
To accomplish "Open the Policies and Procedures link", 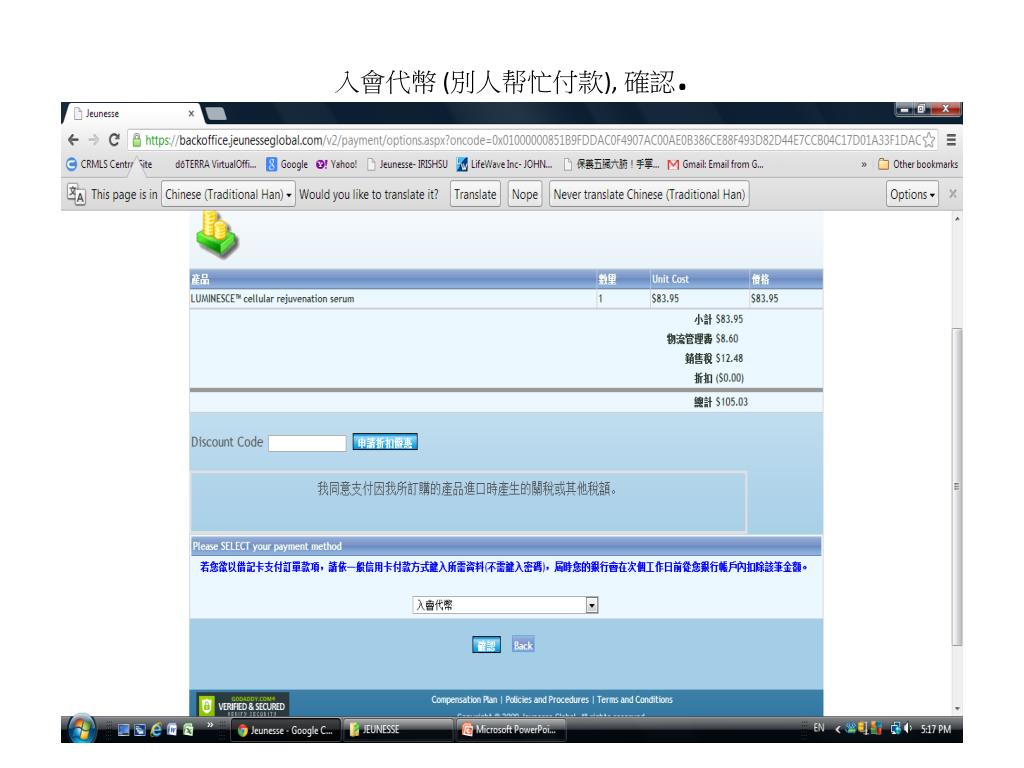I will (547, 699).
